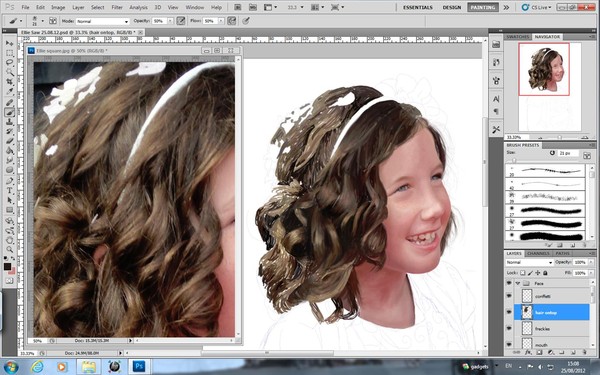Open Mini Bridge panel icon in dock
The width and height of the screenshot is (600, 375).
496,44
